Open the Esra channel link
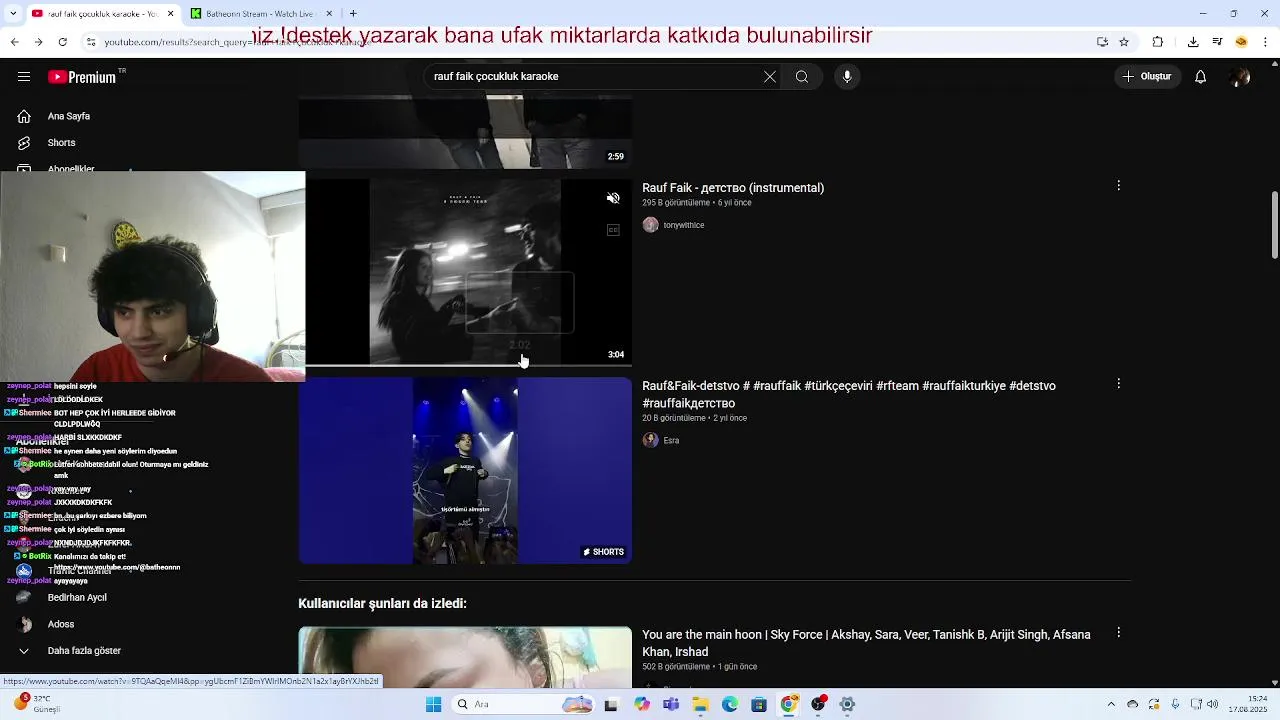Viewport: 1280px width, 720px height. pos(671,441)
